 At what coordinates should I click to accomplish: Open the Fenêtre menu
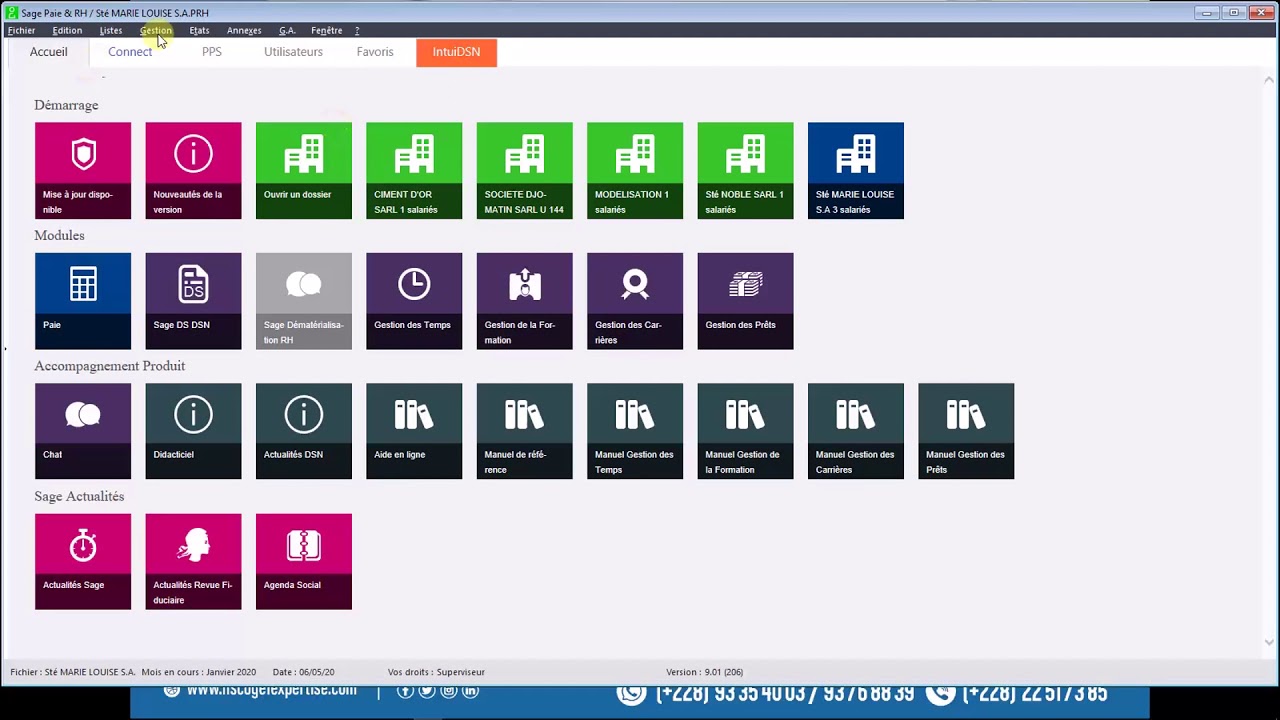click(x=326, y=31)
